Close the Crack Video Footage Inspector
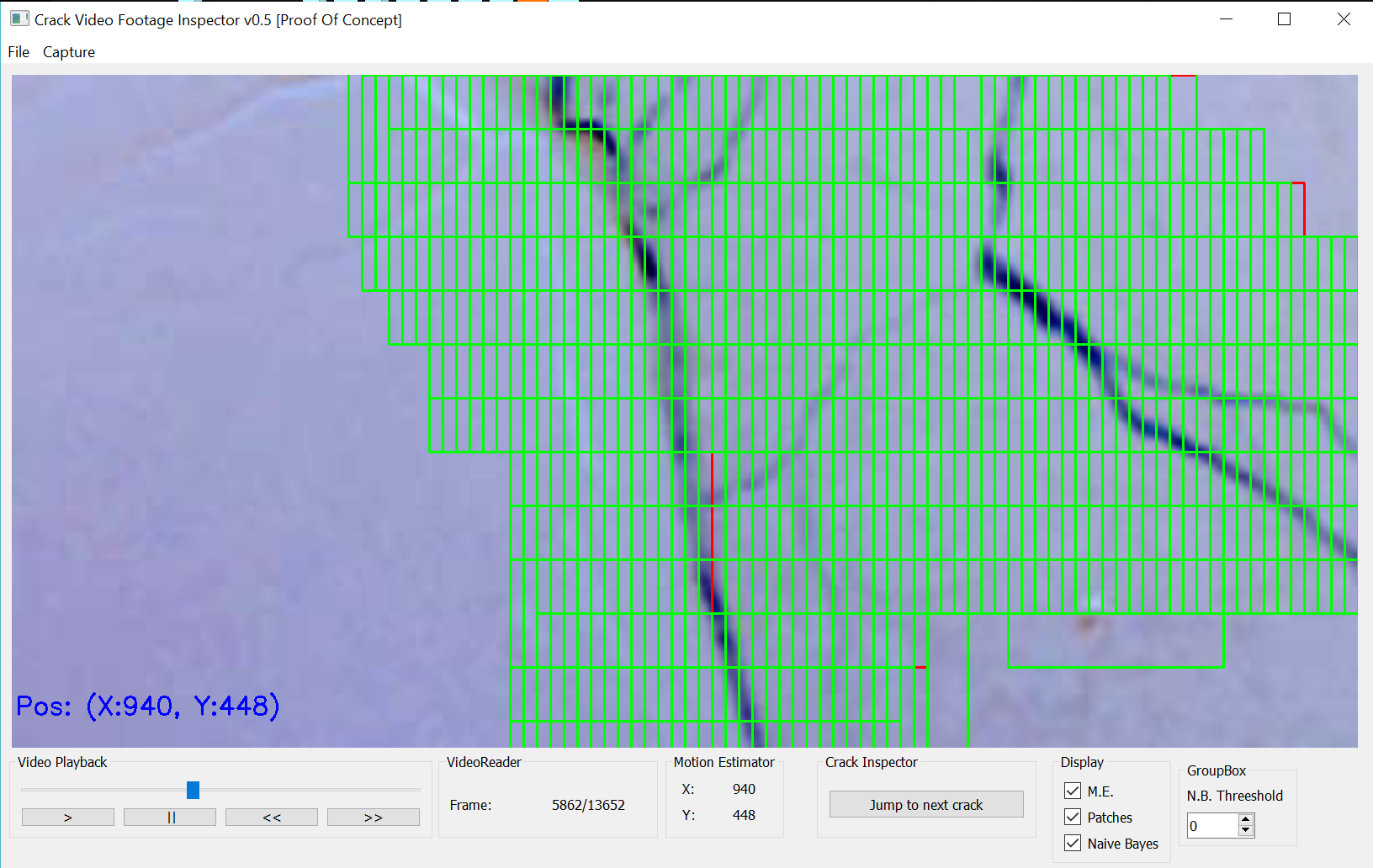 1344,19
